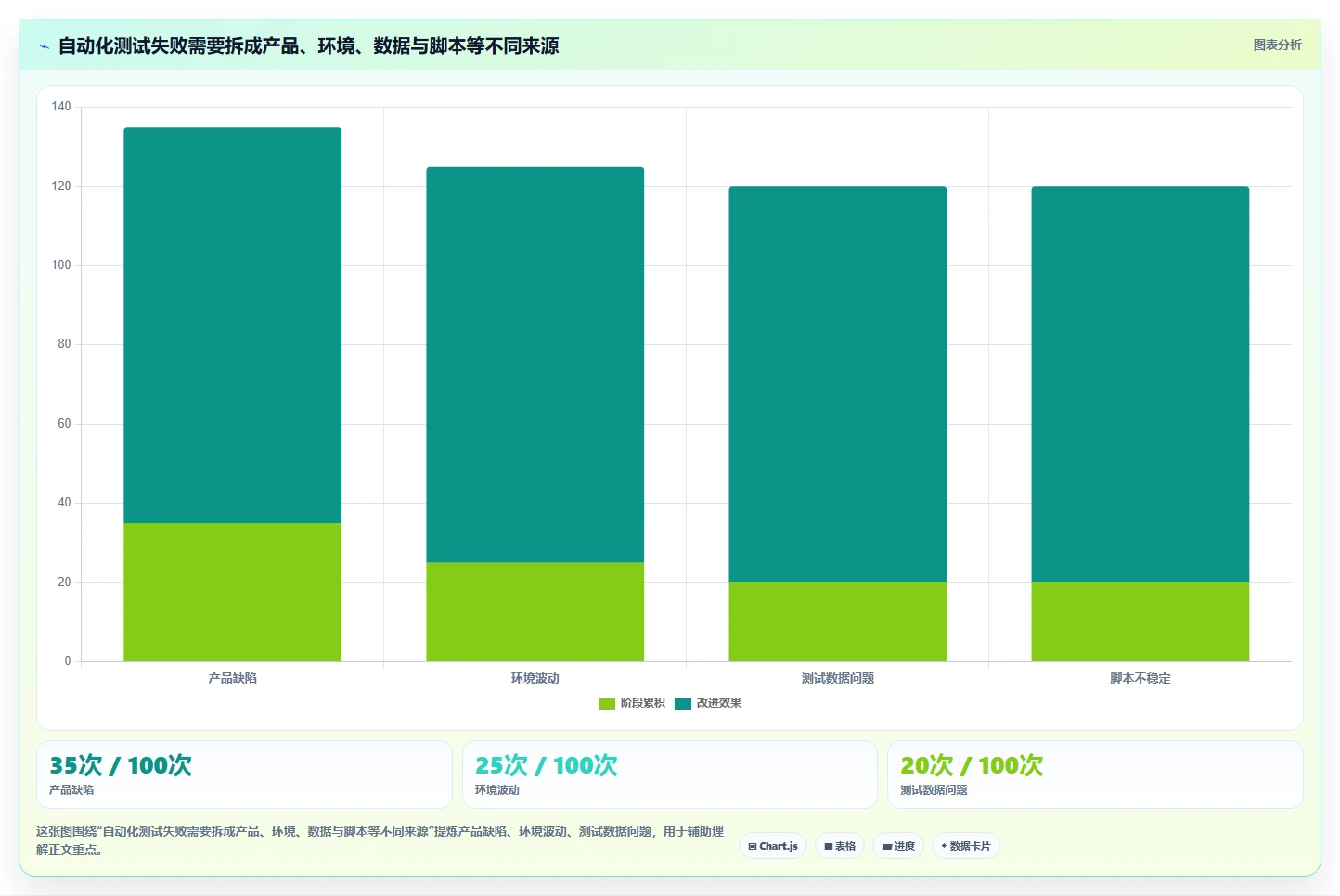Click the teal 测试数据问题 bar segment
This screenshot has height=896, width=1340.
tap(838, 385)
